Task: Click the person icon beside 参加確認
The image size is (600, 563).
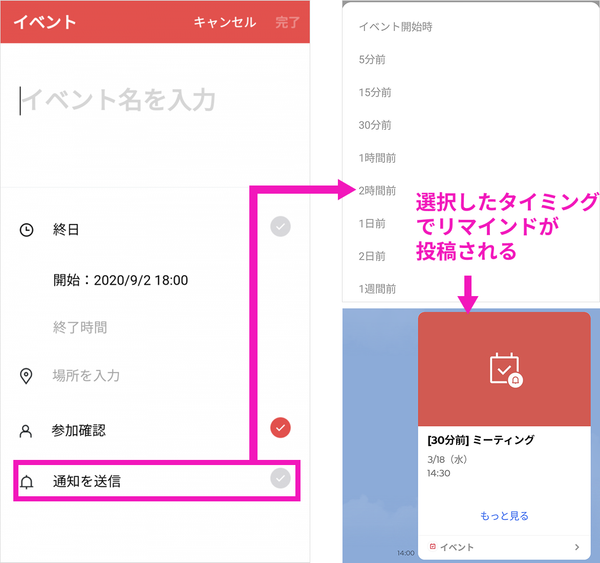Action: pyautogui.click(x=26, y=431)
